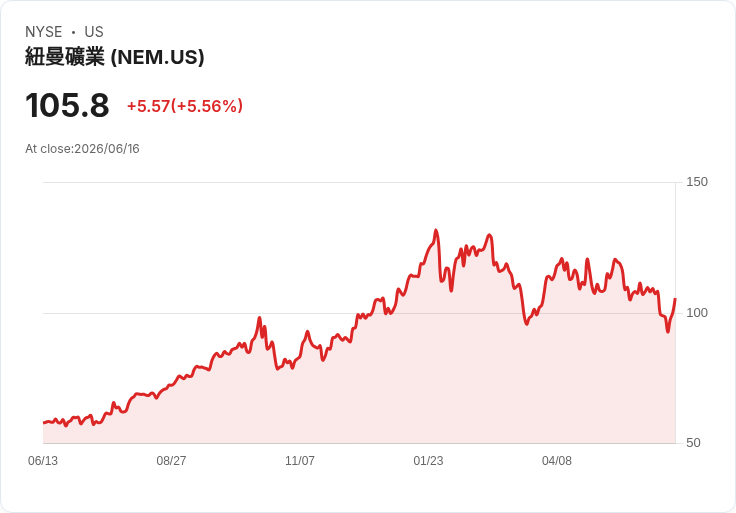Click the 105.8 current price
The width and height of the screenshot is (736, 513).
tap(67, 105)
